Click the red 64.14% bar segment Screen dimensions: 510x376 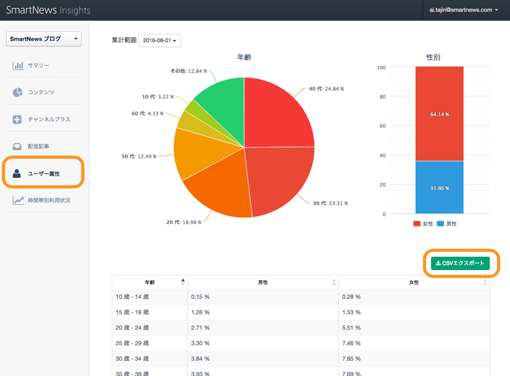pos(439,114)
